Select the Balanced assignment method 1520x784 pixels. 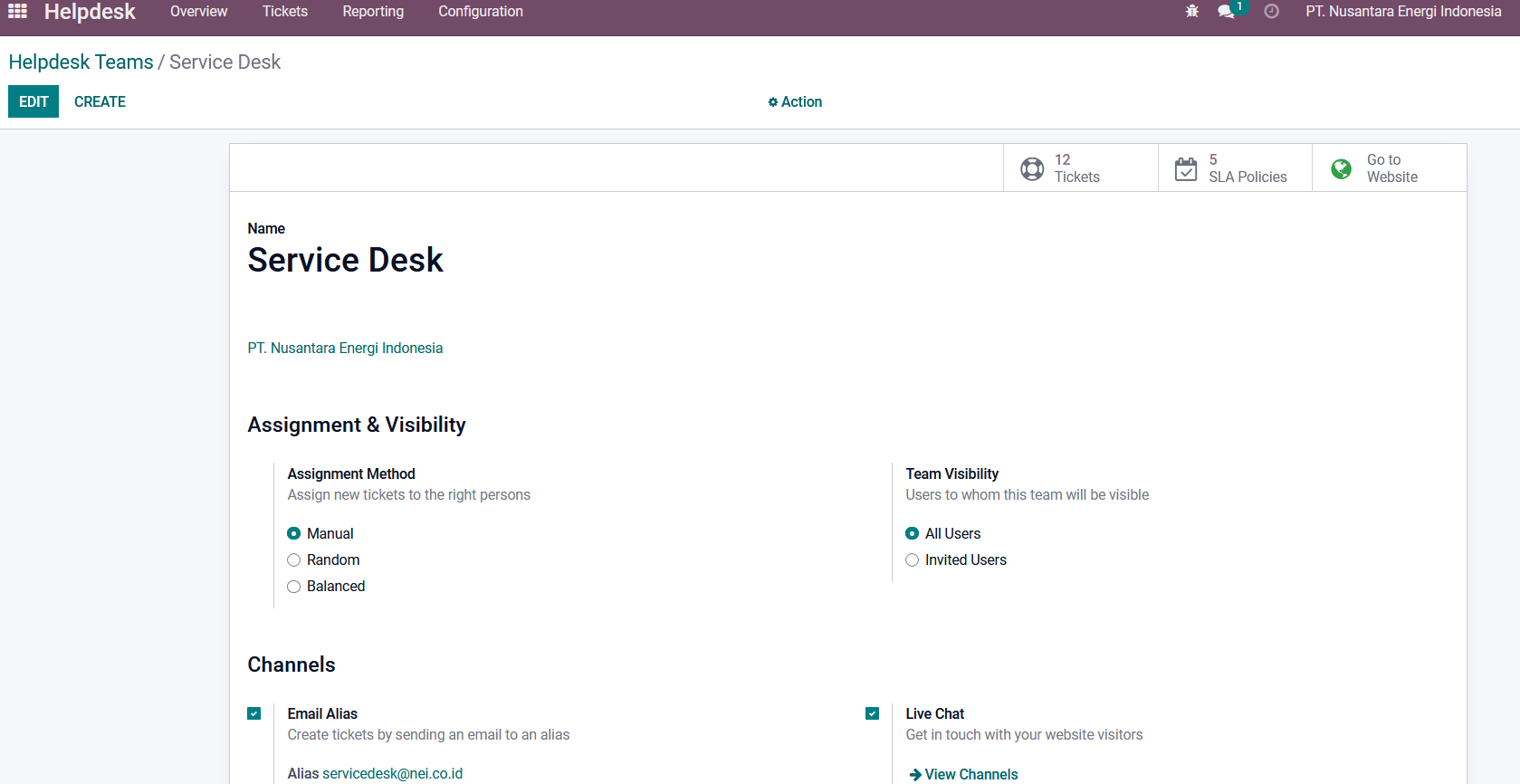tap(294, 587)
